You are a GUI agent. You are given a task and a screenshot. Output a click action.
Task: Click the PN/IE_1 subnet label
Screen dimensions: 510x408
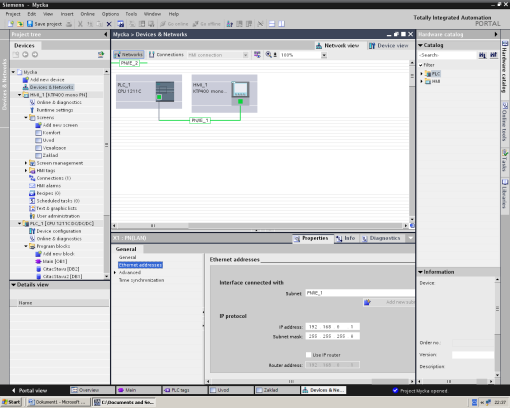pyautogui.click(x=200, y=120)
